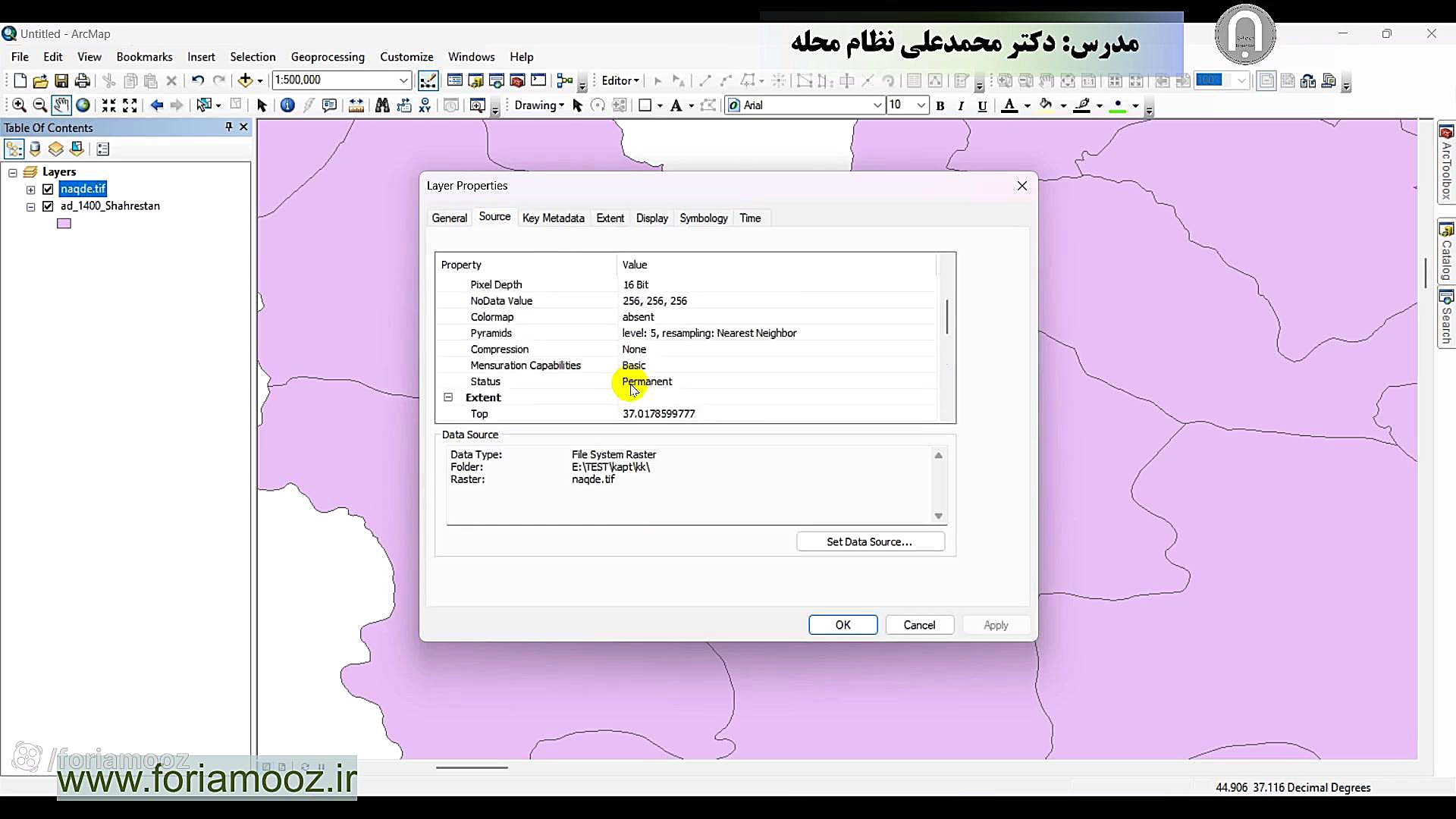The height and width of the screenshot is (819, 1456).
Task: Select the HTML Popup tool
Action: (329, 105)
